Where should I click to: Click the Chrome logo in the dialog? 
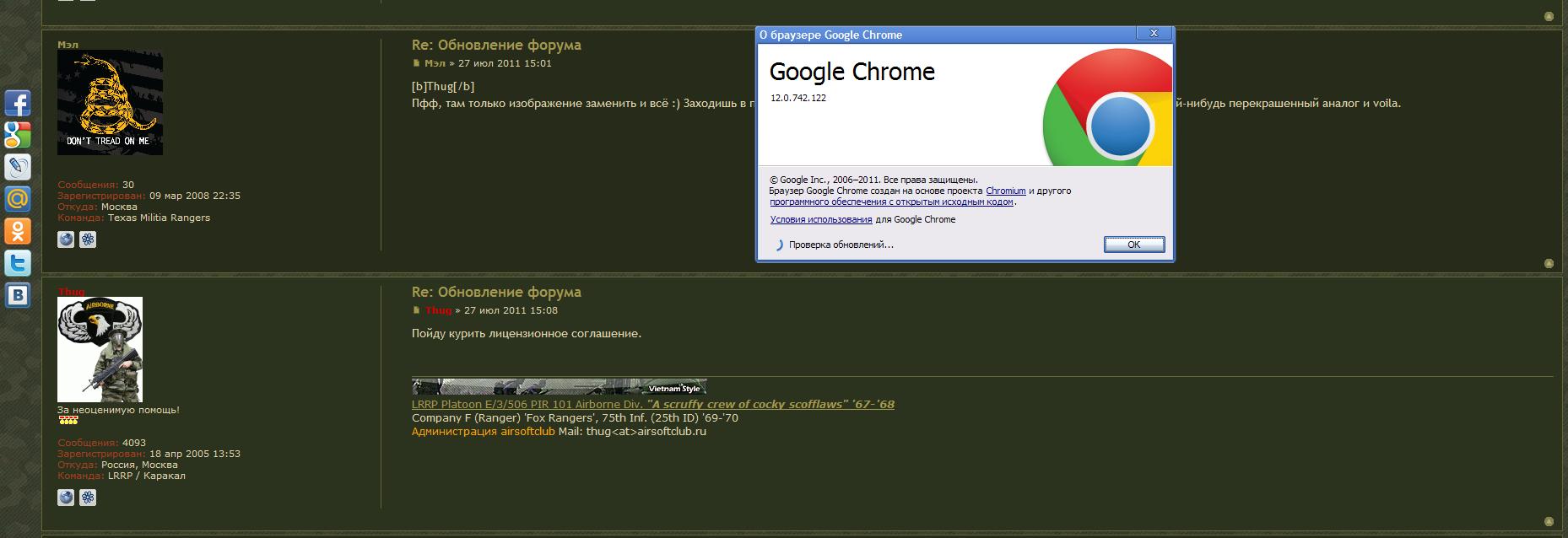1107,108
